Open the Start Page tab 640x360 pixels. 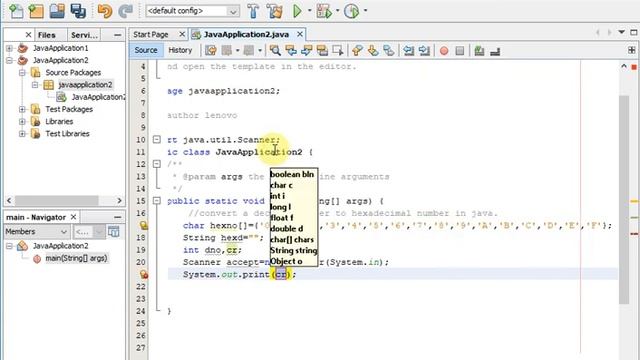[x=151, y=35]
